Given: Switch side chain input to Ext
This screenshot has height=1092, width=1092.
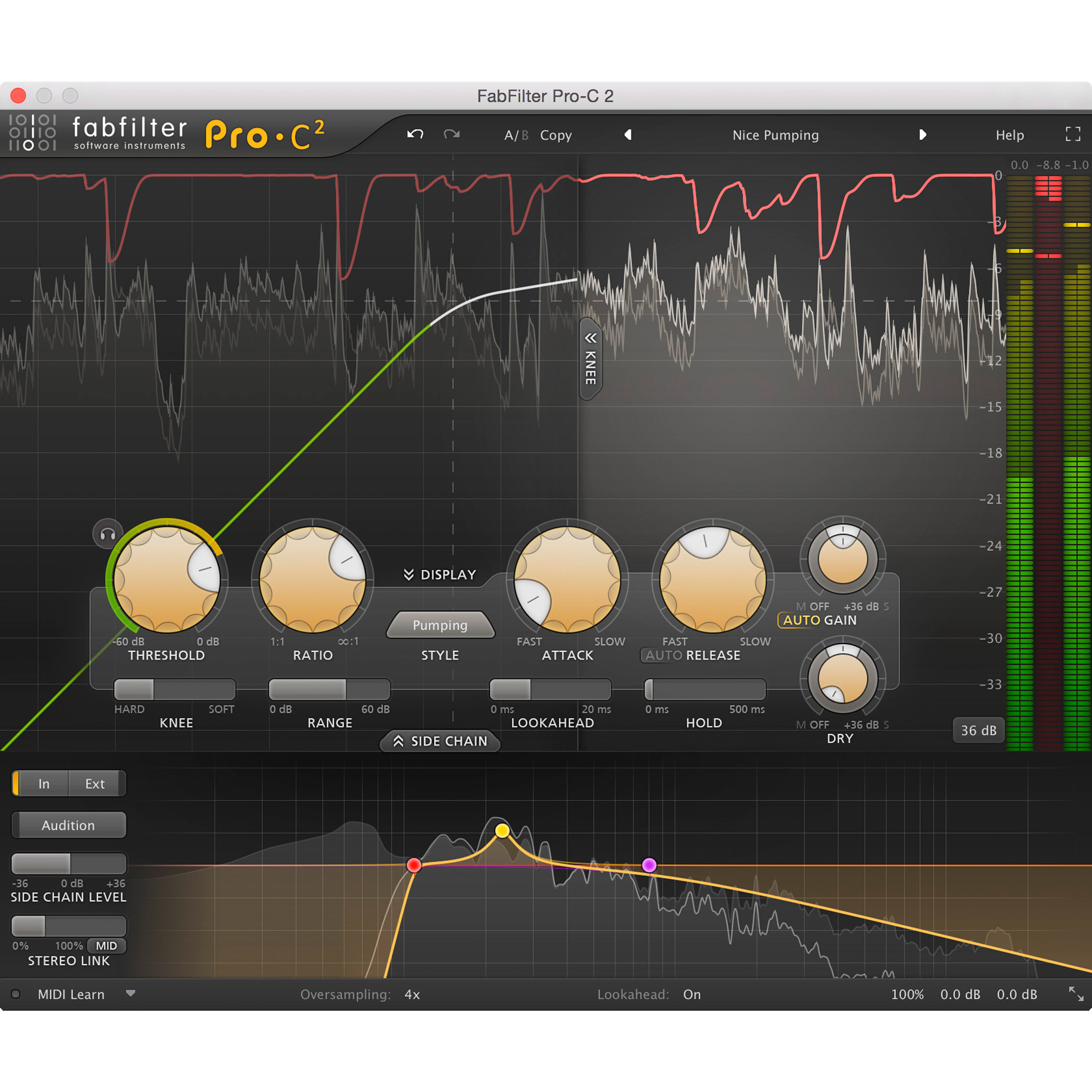Looking at the screenshot, I should coord(95,784).
